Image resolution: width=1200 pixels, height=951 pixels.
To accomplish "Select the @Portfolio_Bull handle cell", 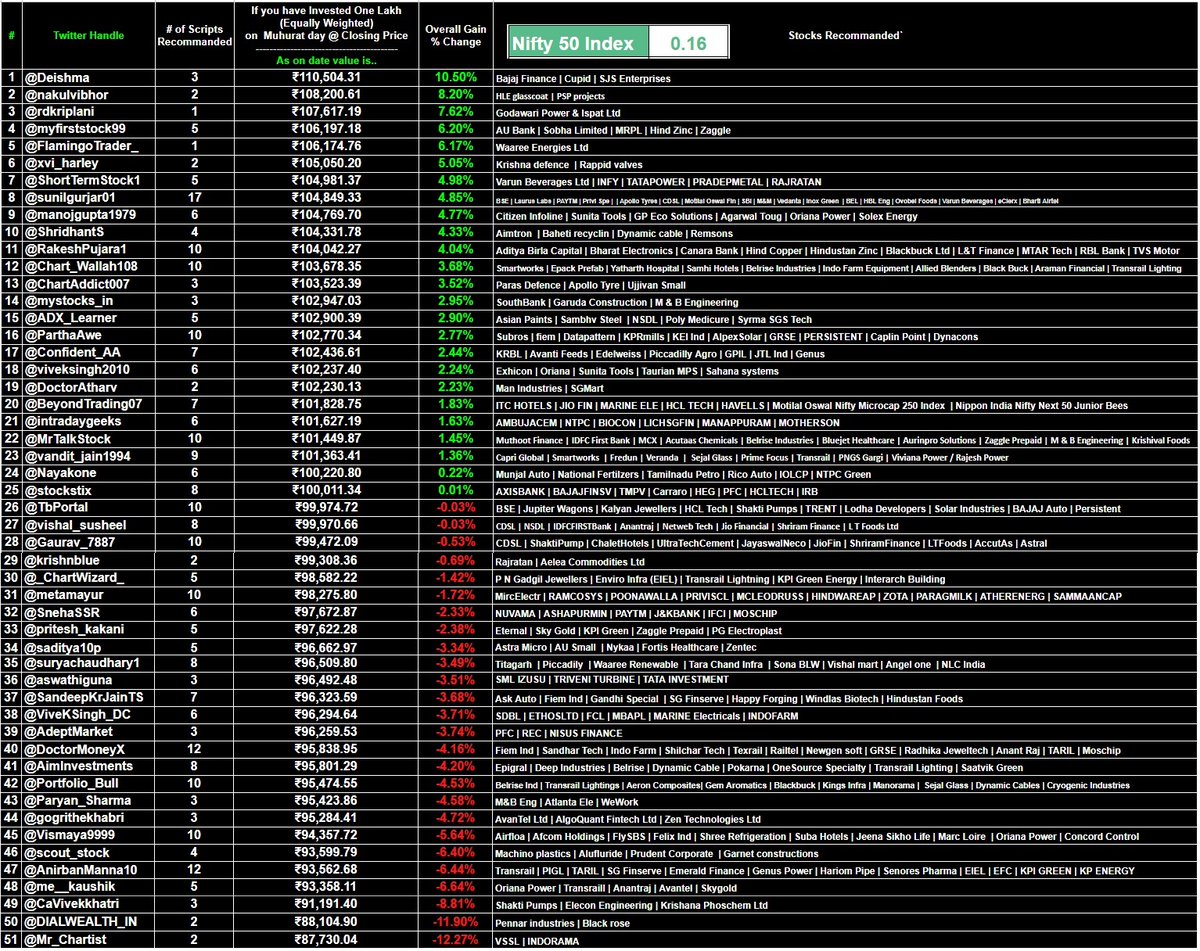I will tap(88, 783).
